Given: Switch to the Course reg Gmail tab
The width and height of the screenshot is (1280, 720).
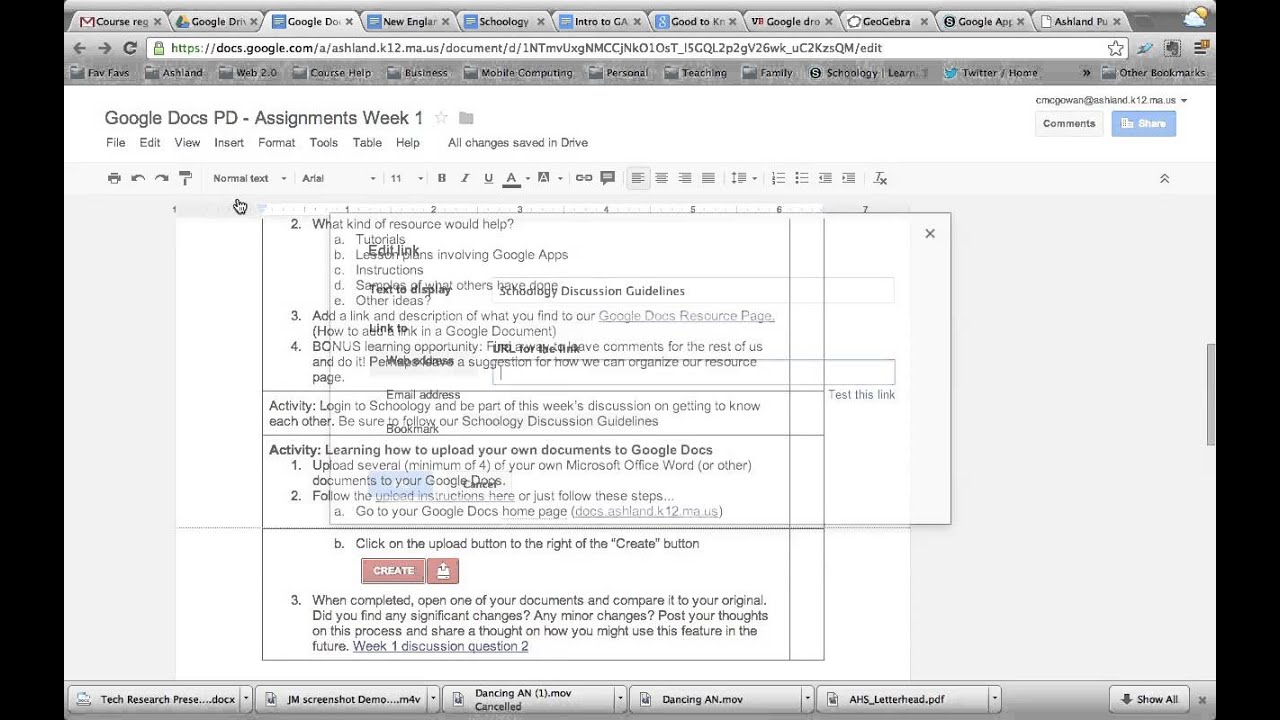Looking at the screenshot, I should click(120, 21).
